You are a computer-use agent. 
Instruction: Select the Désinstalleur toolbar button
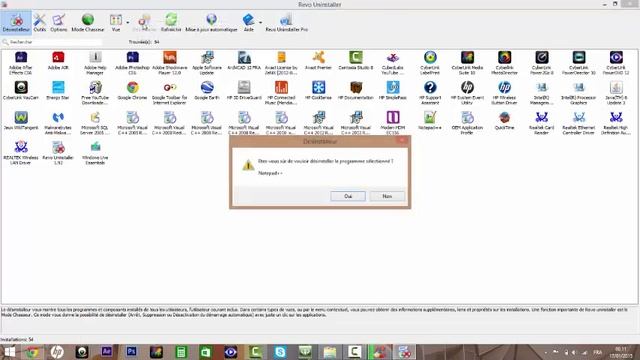click(16, 22)
